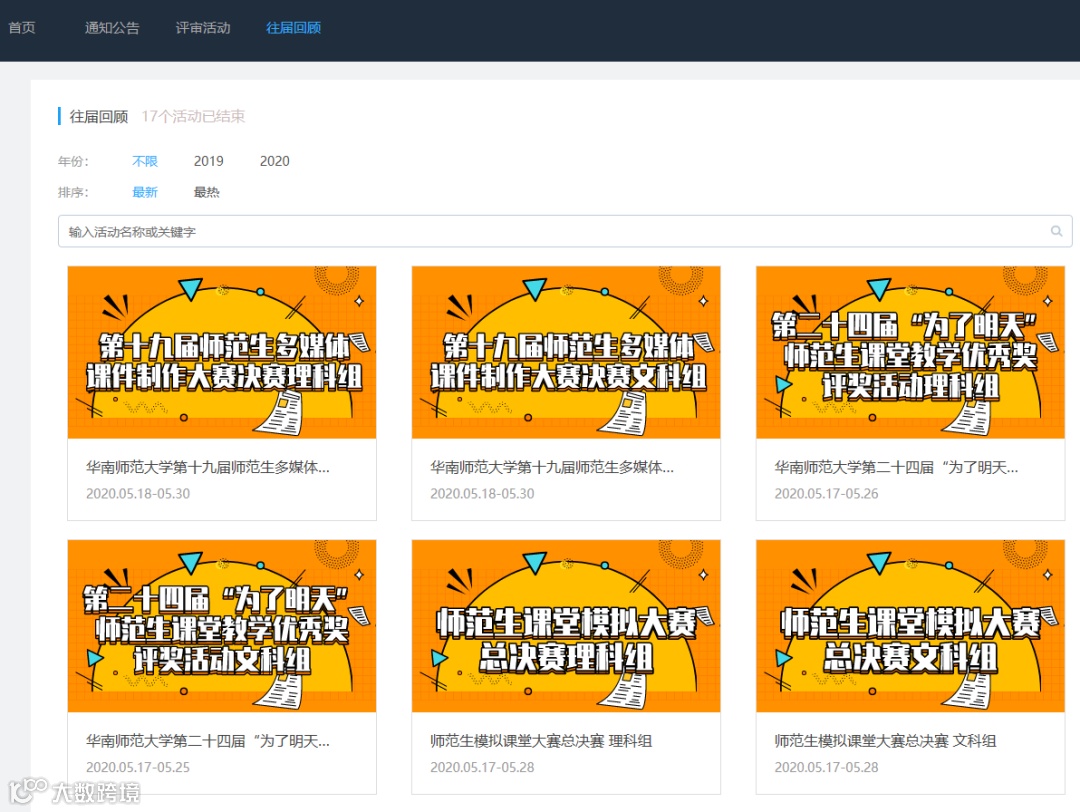Filter activities by year 2019

[x=209, y=161]
